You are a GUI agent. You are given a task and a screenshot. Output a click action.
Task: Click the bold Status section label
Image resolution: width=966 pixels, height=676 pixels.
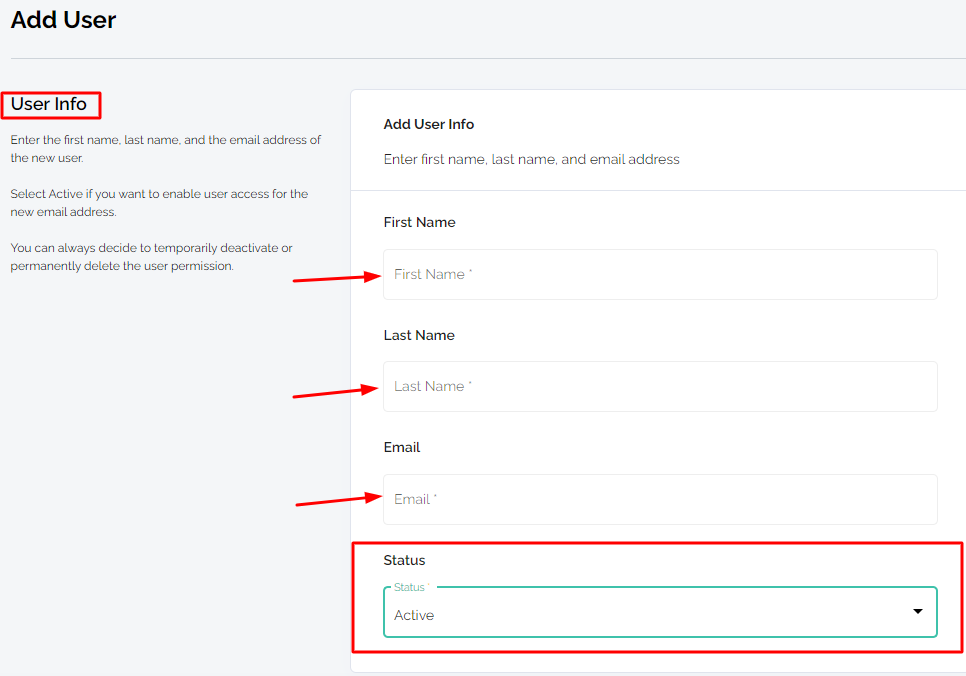pos(404,560)
